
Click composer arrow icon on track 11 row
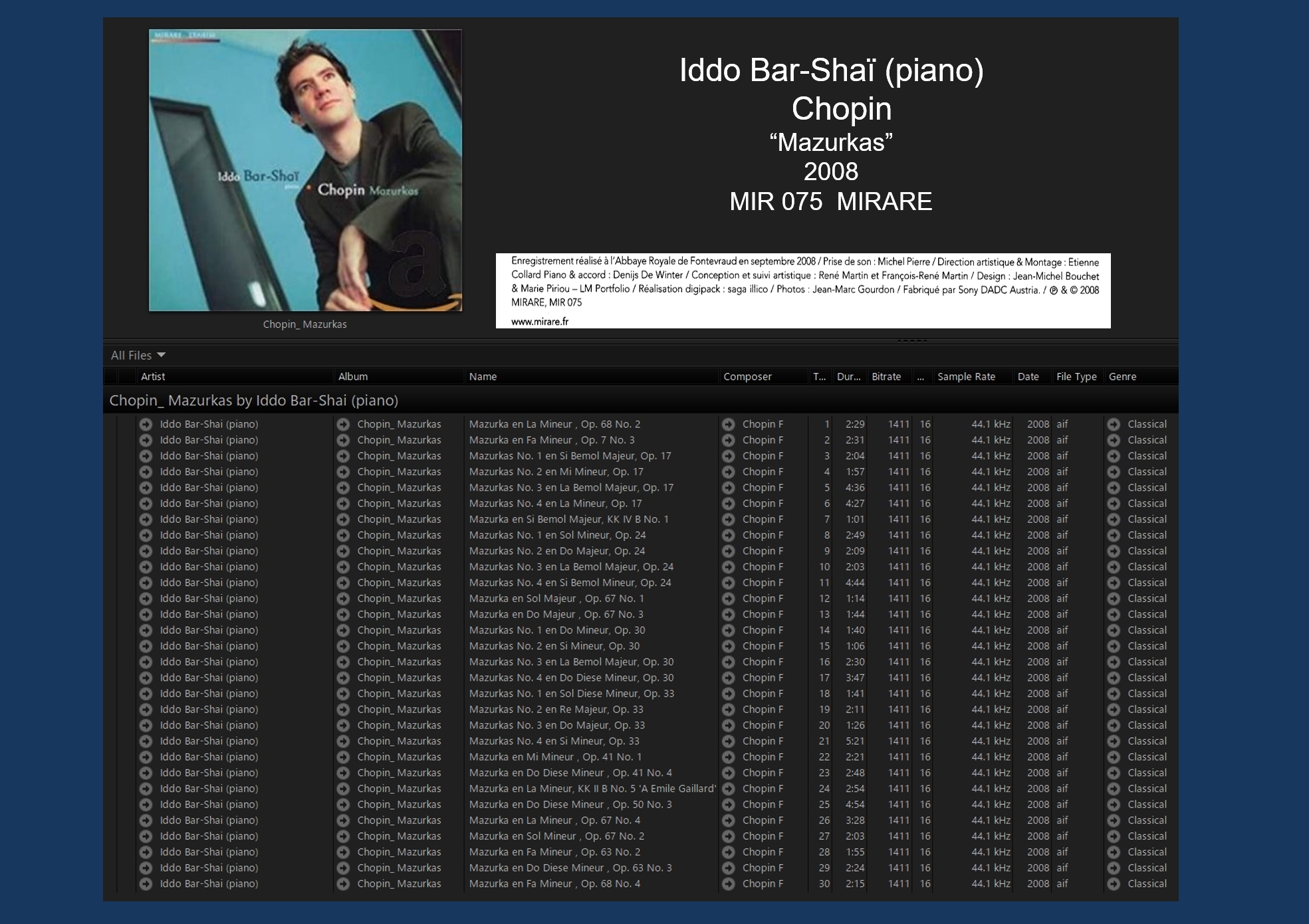click(729, 583)
